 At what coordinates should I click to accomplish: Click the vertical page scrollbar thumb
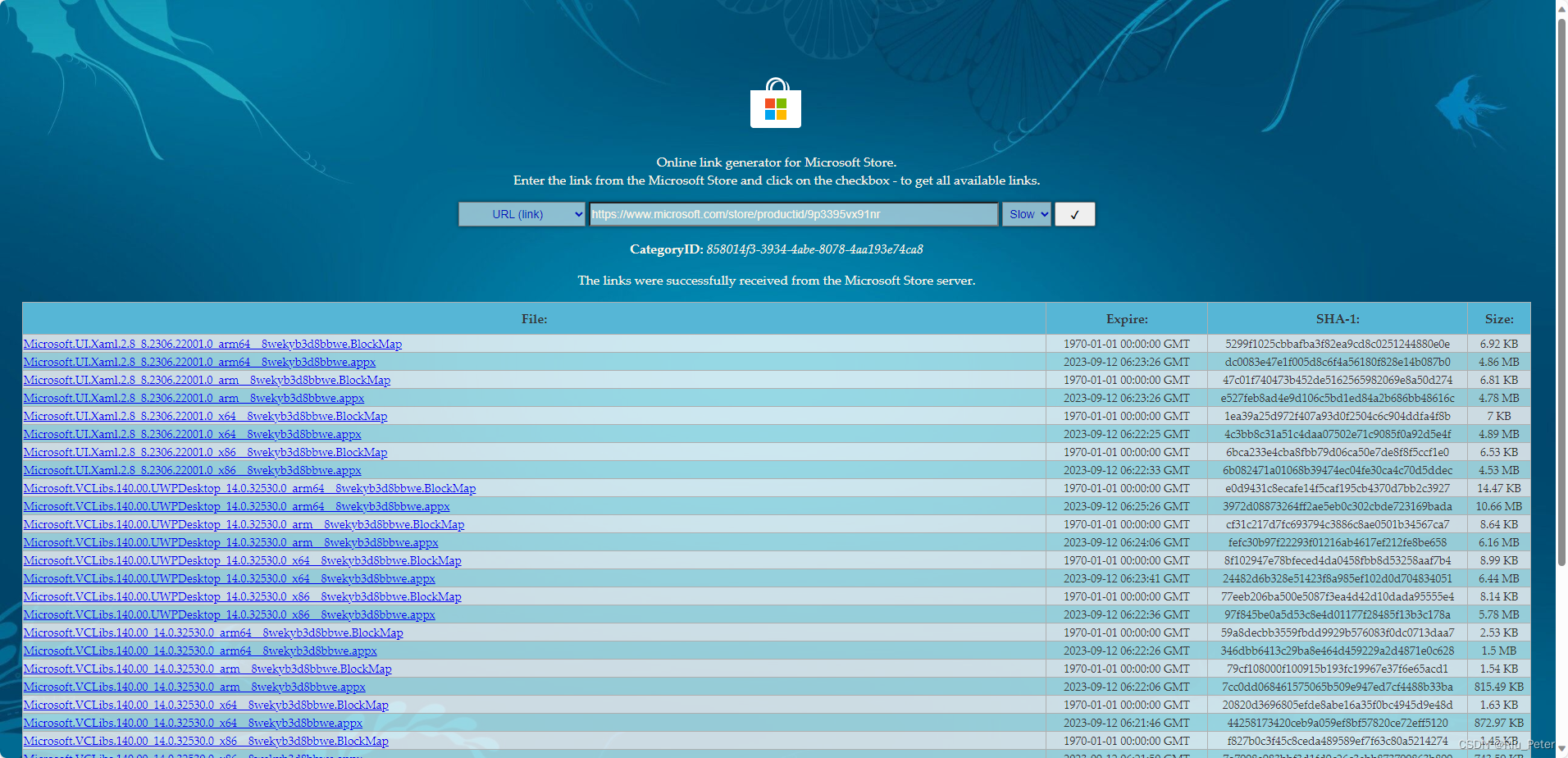[x=1561, y=291]
